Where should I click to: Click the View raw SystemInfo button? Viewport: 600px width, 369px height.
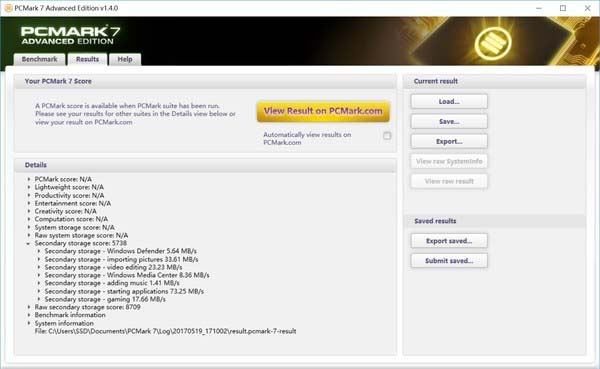click(x=449, y=161)
